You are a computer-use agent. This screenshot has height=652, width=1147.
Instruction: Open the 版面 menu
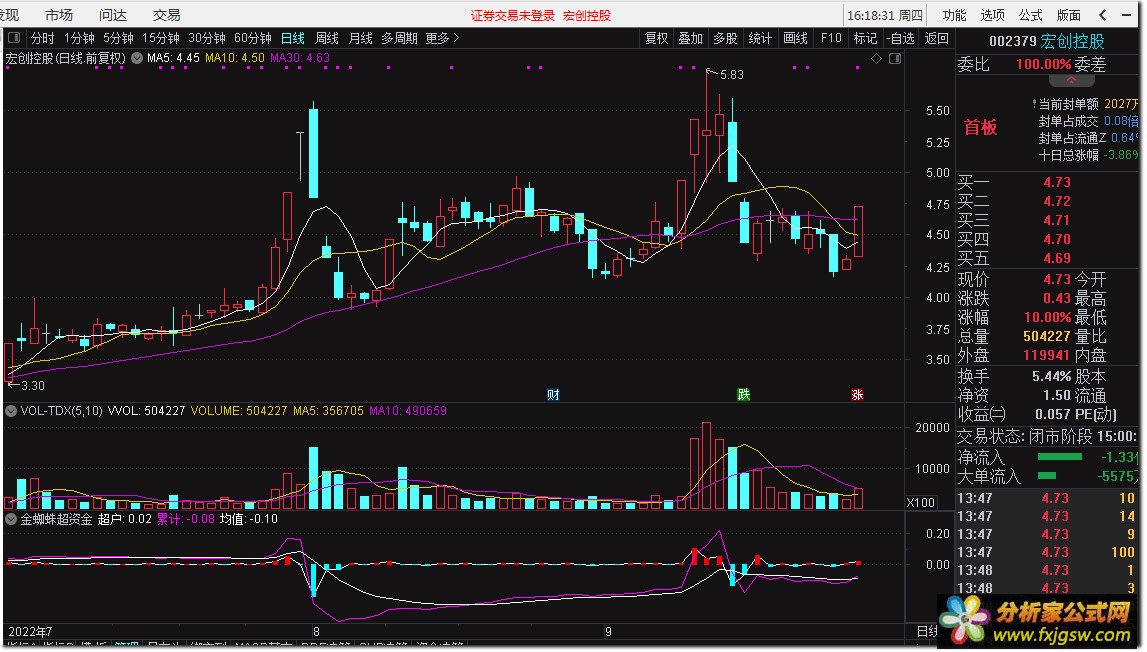(x=1068, y=15)
